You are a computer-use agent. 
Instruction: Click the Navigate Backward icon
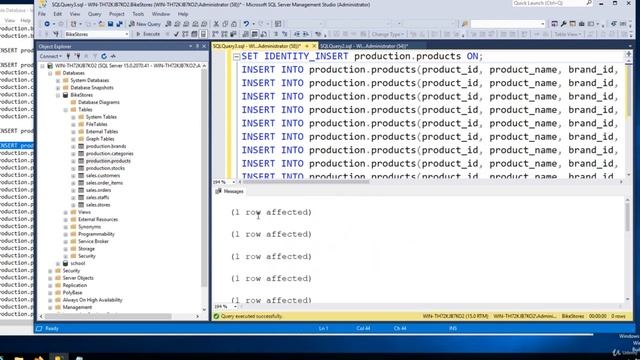[47, 24]
